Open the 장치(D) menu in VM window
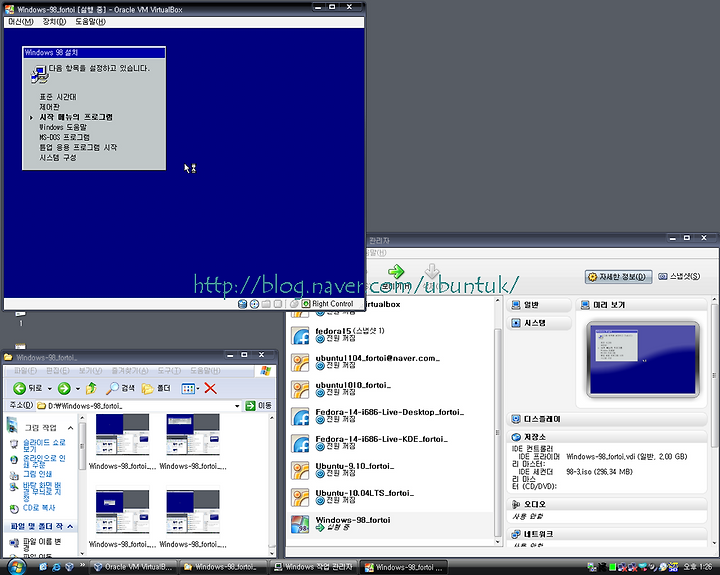720x575 pixels. [54, 22]
